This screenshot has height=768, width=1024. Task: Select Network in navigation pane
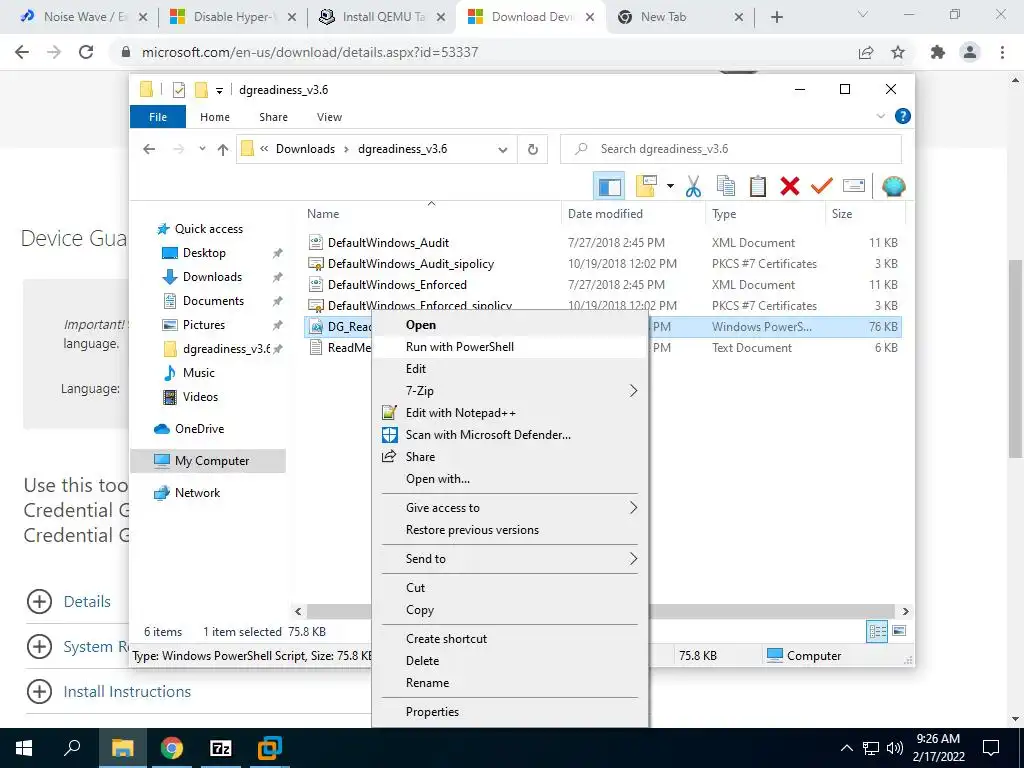[x=197, y=493]
